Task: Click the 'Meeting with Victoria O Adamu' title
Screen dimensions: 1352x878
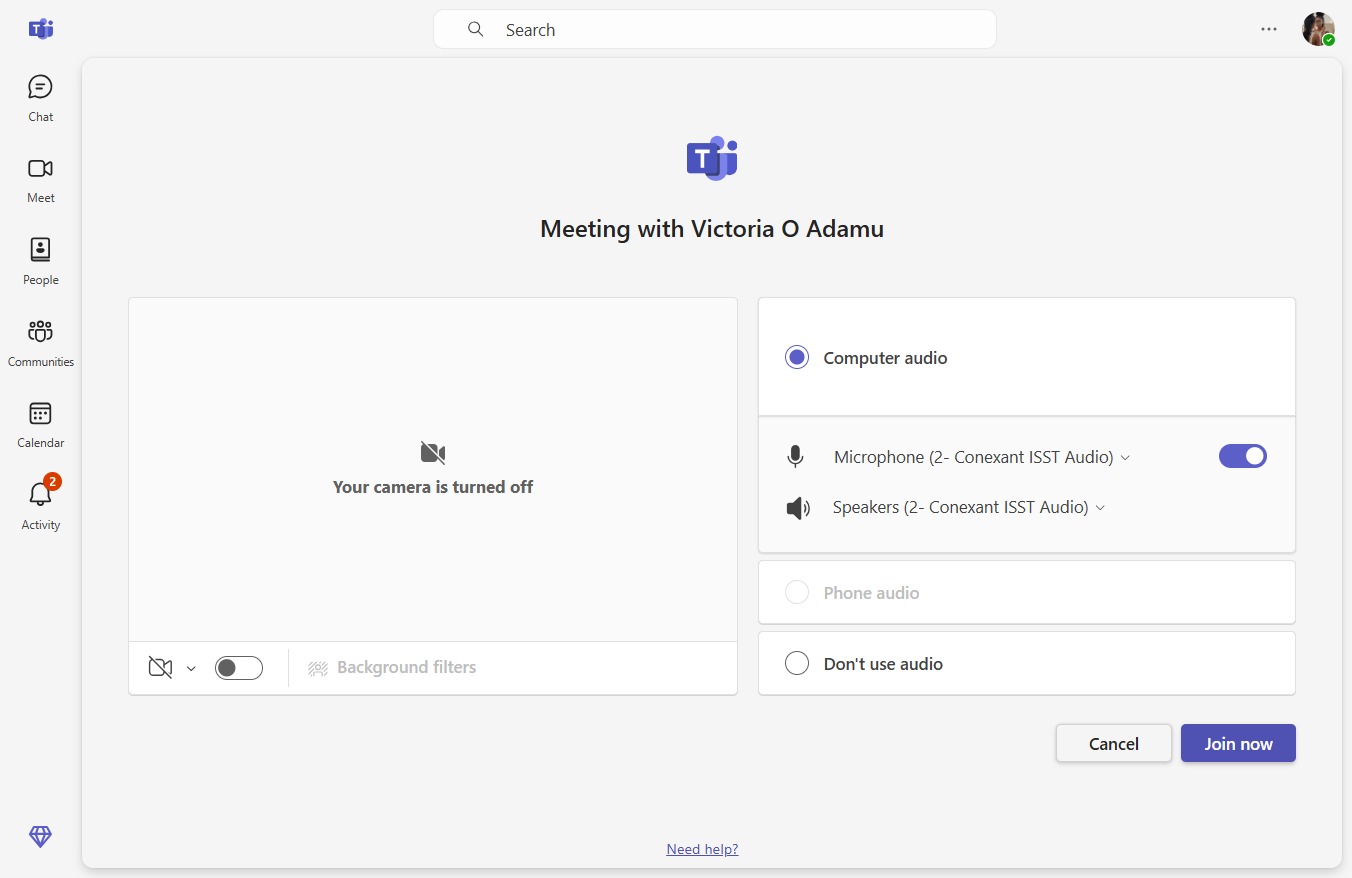Action: 712,229
